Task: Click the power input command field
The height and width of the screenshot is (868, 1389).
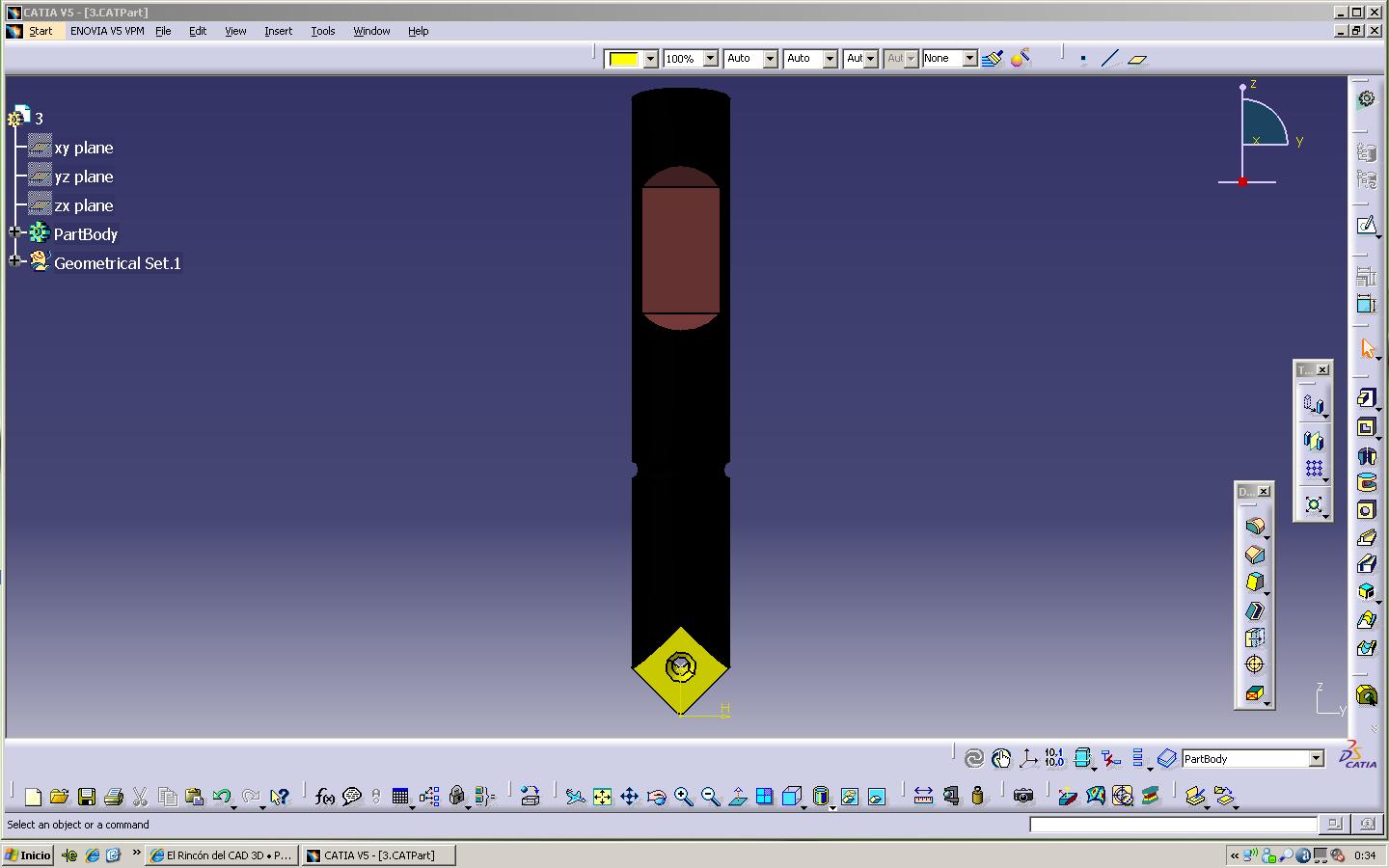Action: coord(1173,825)
